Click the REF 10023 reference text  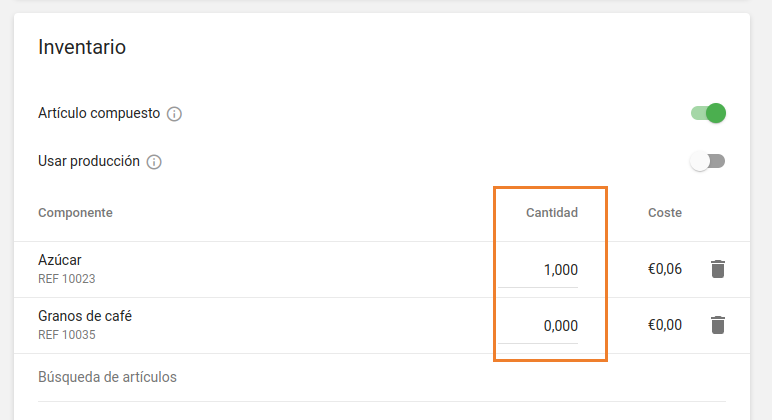pyautogui.click(x=67, y=279)
